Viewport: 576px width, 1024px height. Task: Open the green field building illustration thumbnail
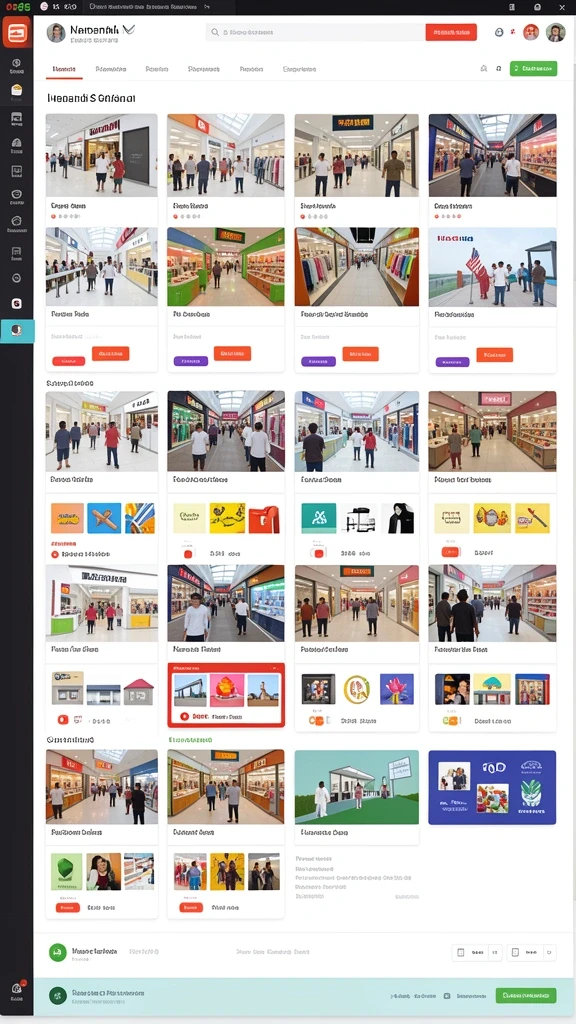point(357,787)
